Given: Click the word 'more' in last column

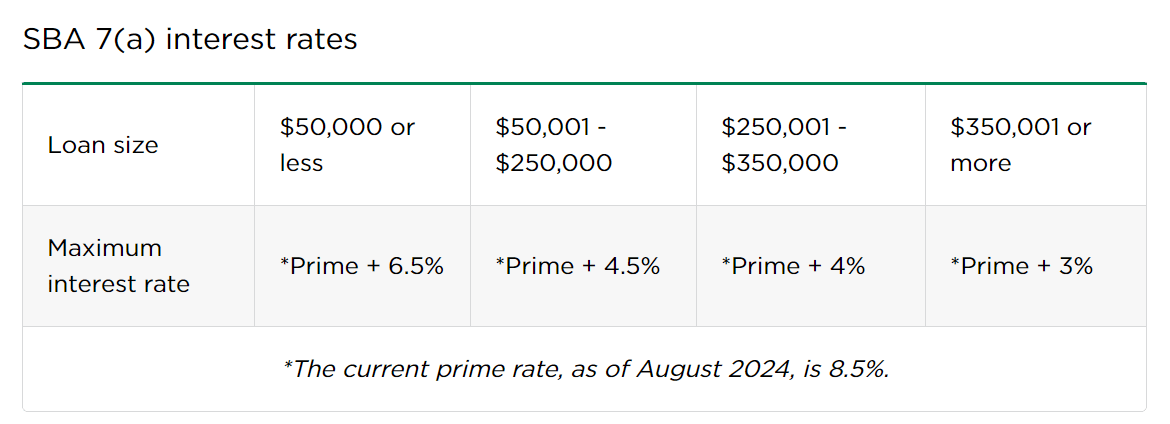Looking at the screenshot, I should (980, 164).
